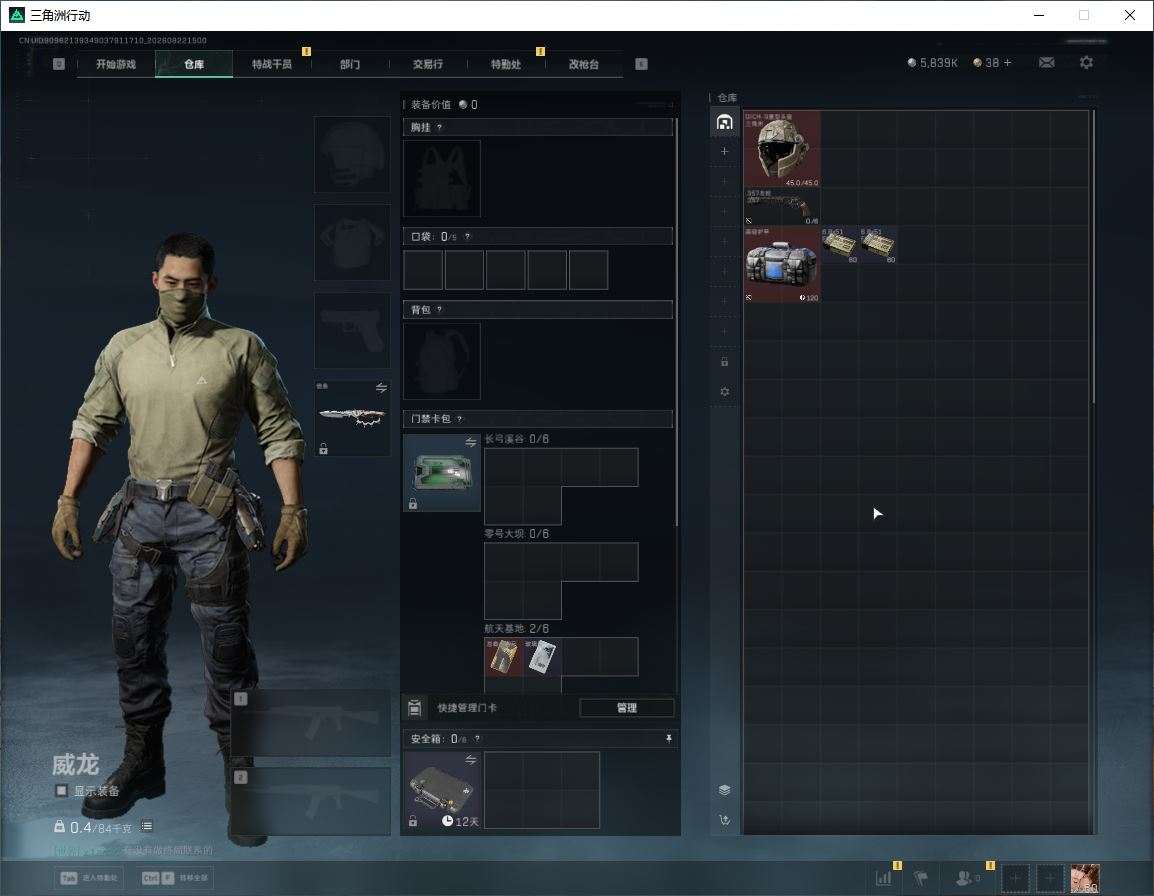Click the equipment panel scrollbar
The image size is (1154, 896).
tap(676, 321)
